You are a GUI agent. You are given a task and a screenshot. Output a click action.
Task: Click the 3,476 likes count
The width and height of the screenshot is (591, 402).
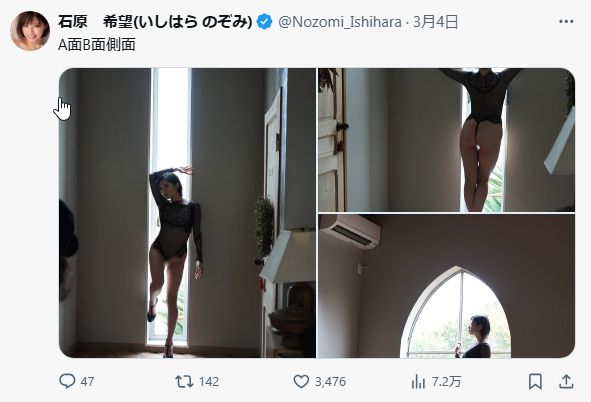330,382
